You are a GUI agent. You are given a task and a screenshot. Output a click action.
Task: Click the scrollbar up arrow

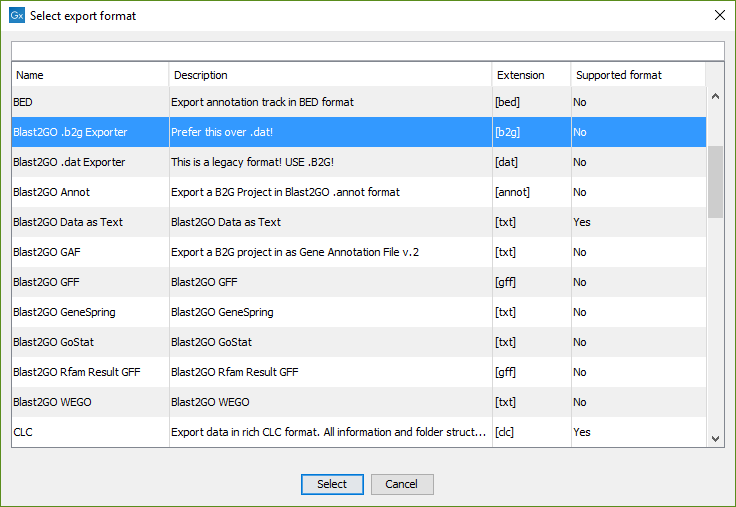pyautogui.click(x=715, y=96)
